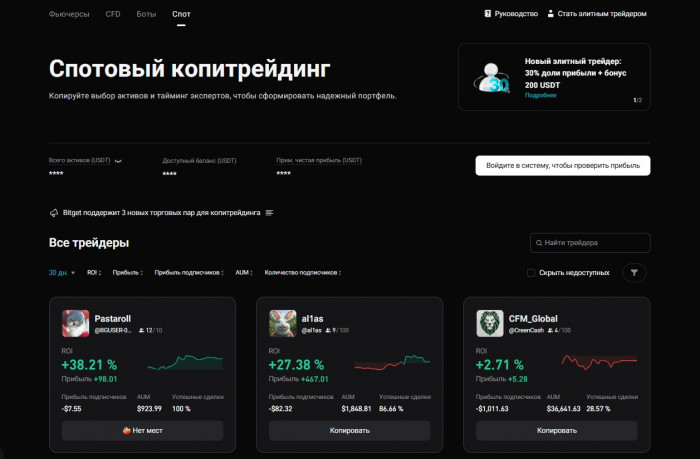The width and height of the screenshot is (700, 459).
Task: Click al1as AUM value $1,848.81
Action: (356, 409)
